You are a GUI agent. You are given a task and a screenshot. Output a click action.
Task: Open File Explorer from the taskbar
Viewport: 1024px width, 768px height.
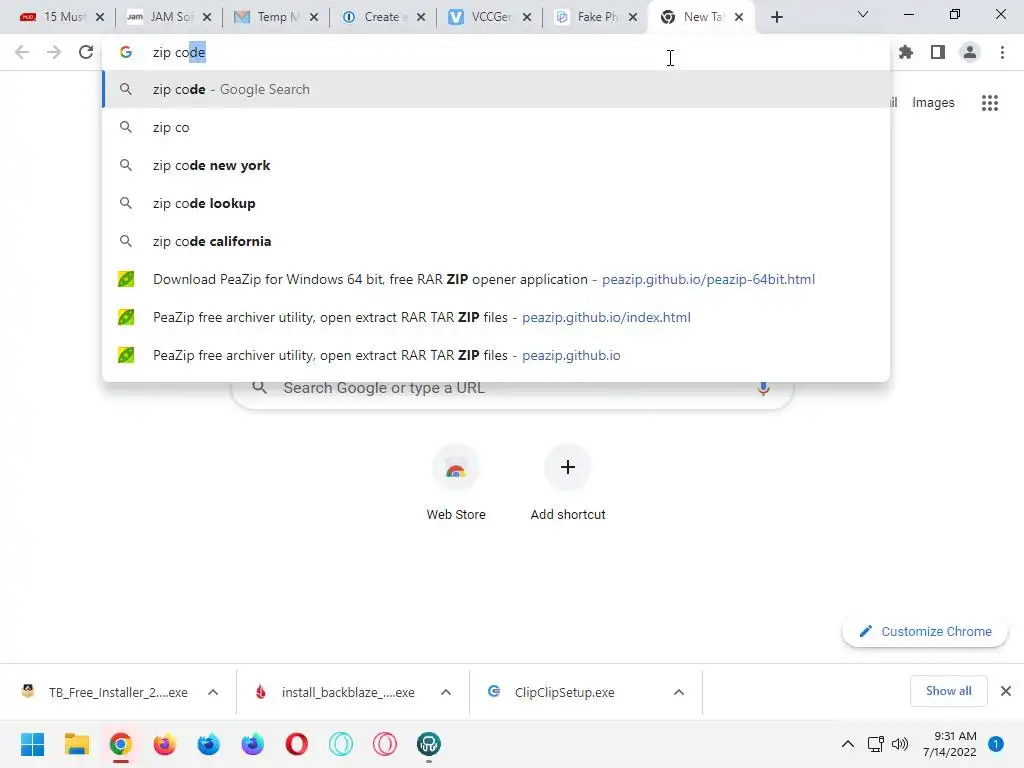[x=76, y=744]
